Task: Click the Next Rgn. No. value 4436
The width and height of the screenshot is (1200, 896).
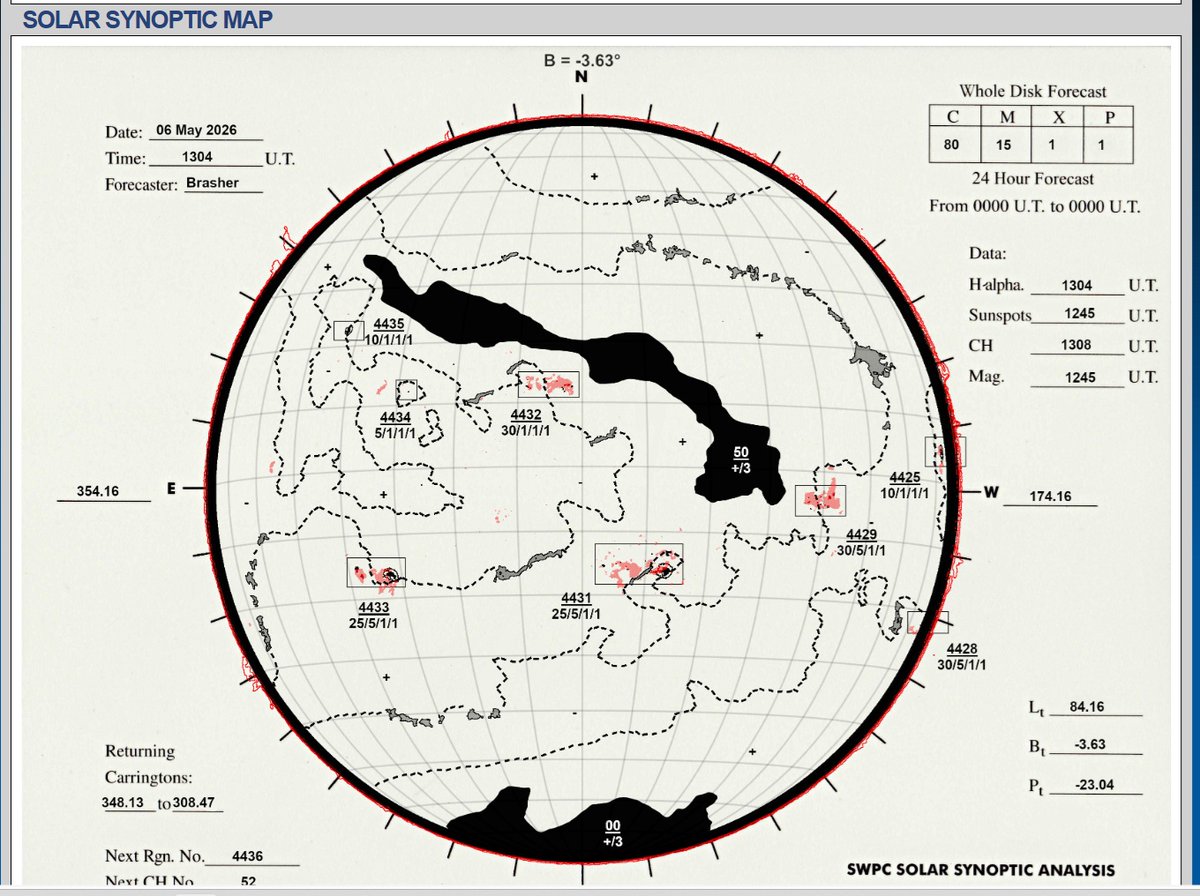Action: click(247, 857)
